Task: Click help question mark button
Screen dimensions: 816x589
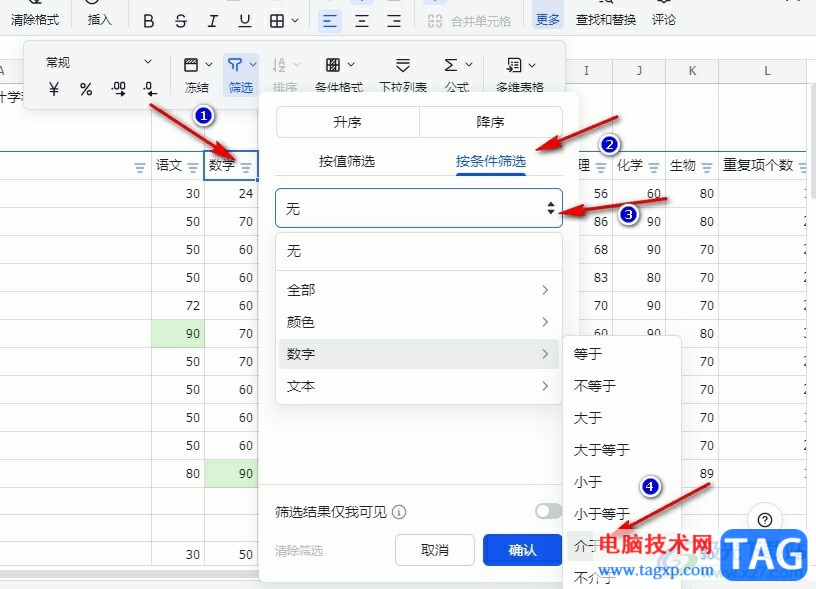Action: click(765, 520)
